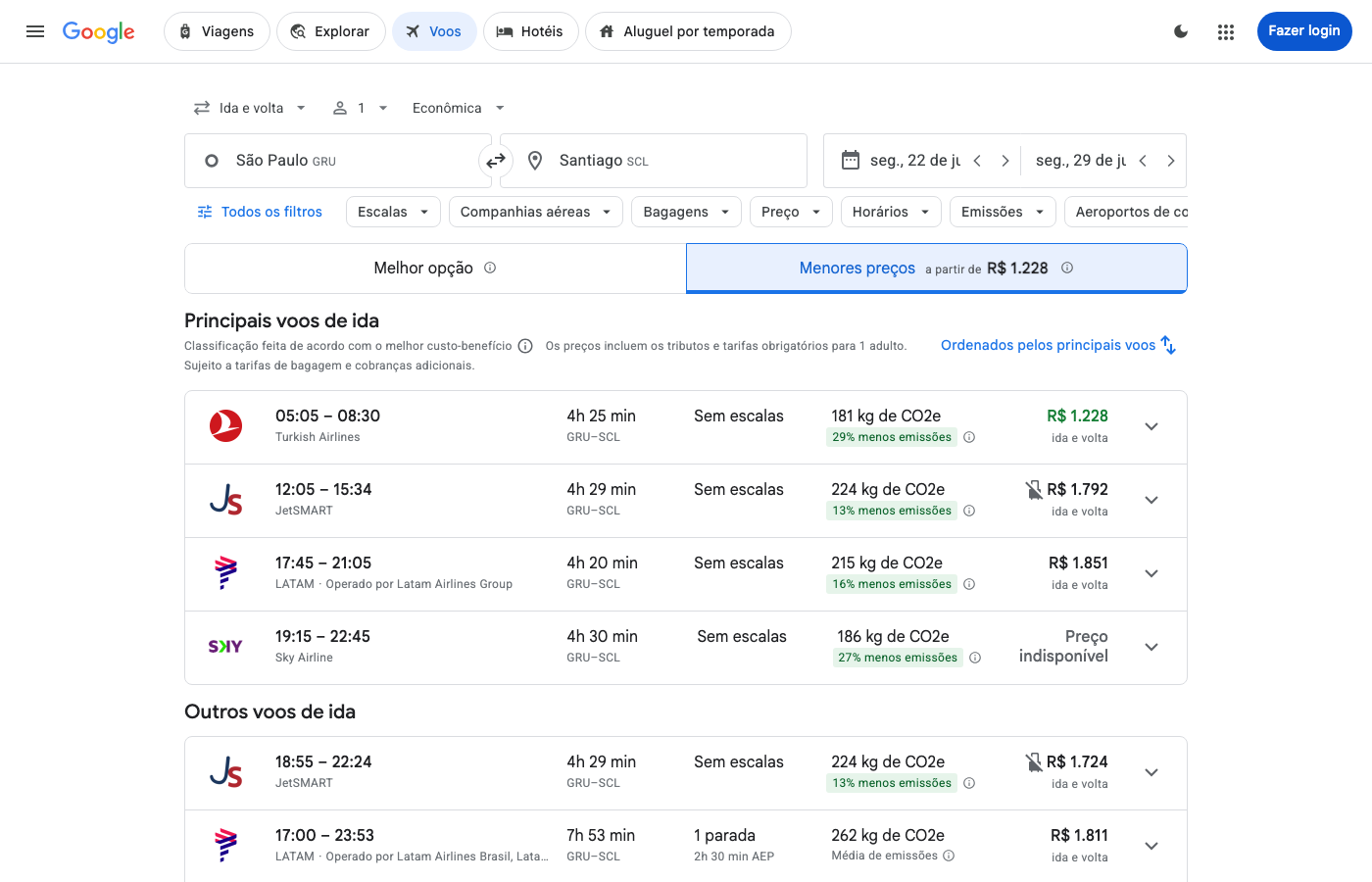Click the Fazer login button
Screen dimensions: 1372x882
click(x=1304, y=31)
